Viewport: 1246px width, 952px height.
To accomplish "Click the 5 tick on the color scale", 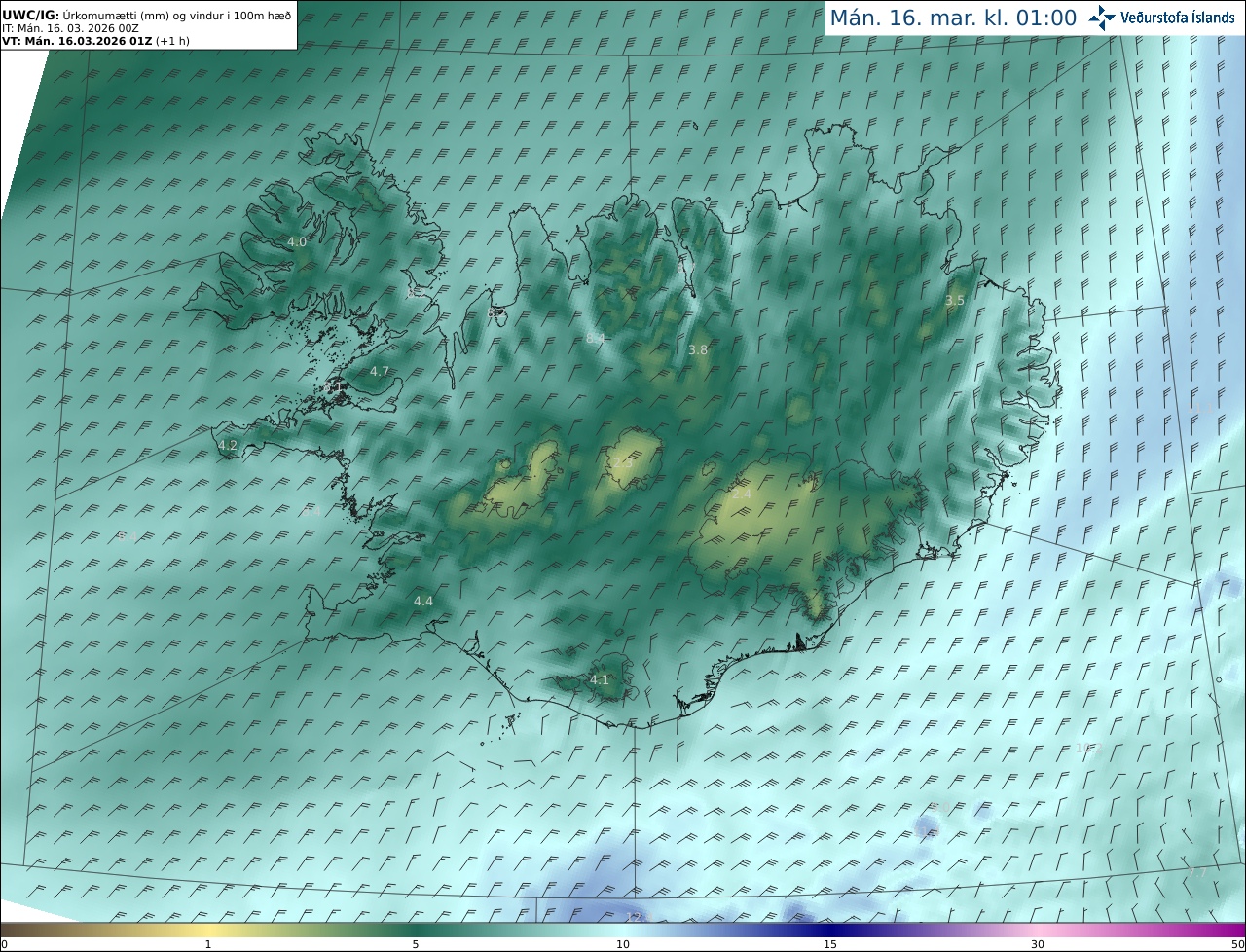I will [x=416, y=944].
